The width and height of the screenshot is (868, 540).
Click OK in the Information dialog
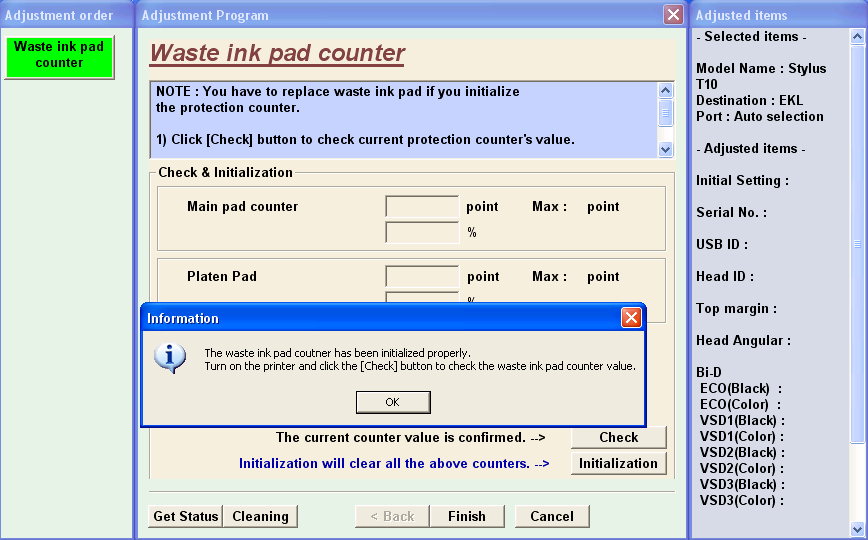point(393,402)
